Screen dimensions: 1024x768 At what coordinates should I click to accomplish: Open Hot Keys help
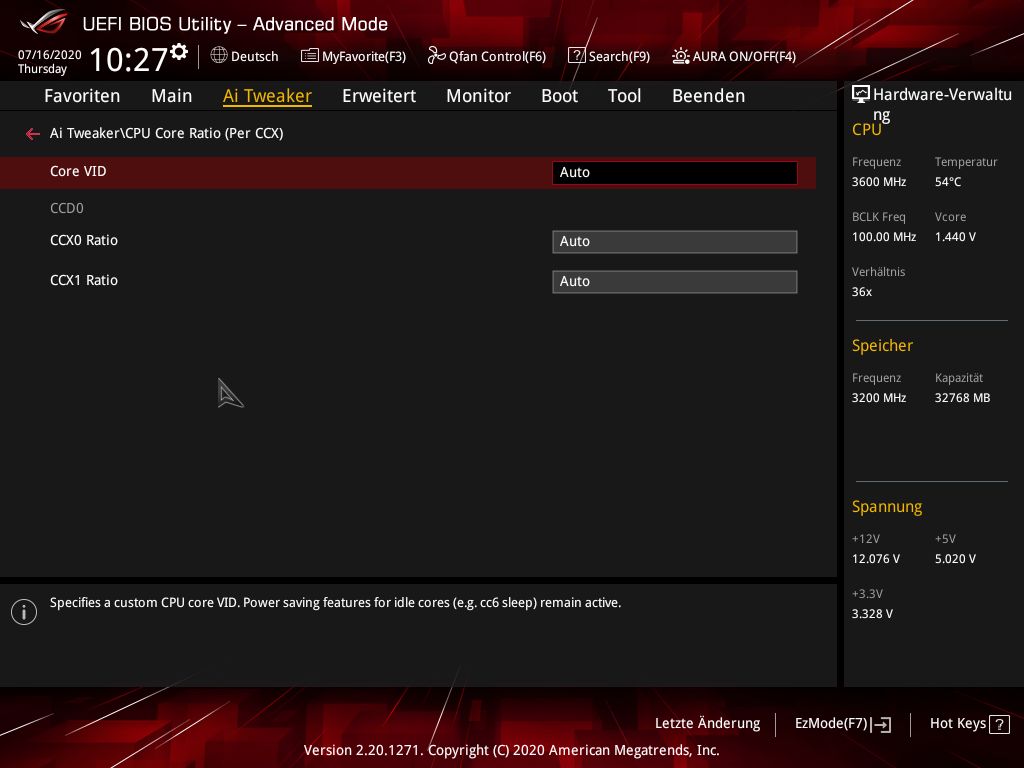point(970,724)
